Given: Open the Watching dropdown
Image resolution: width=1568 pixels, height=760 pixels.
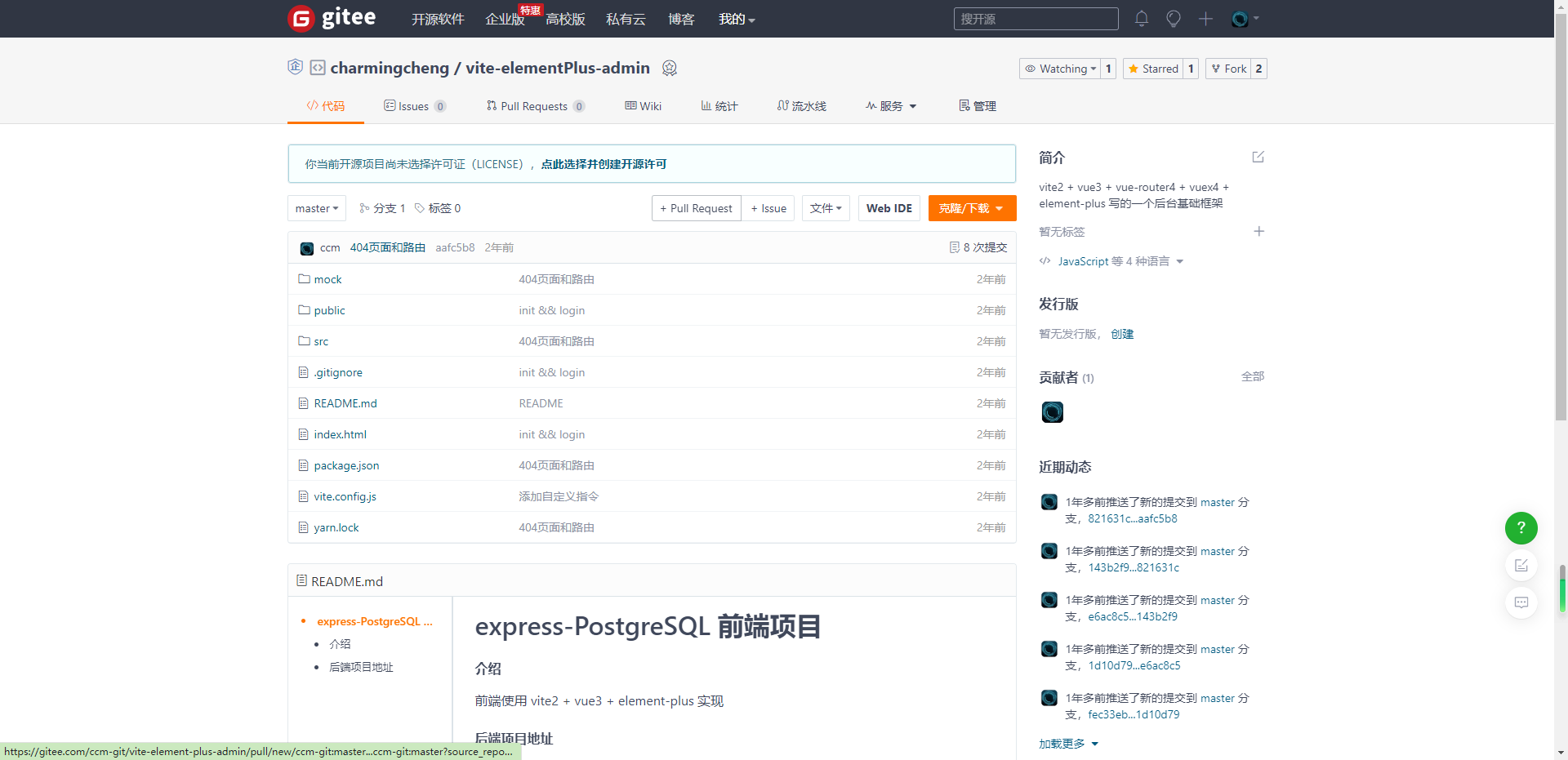Looking at the screenshot, I should click(x=1060, y=69).
